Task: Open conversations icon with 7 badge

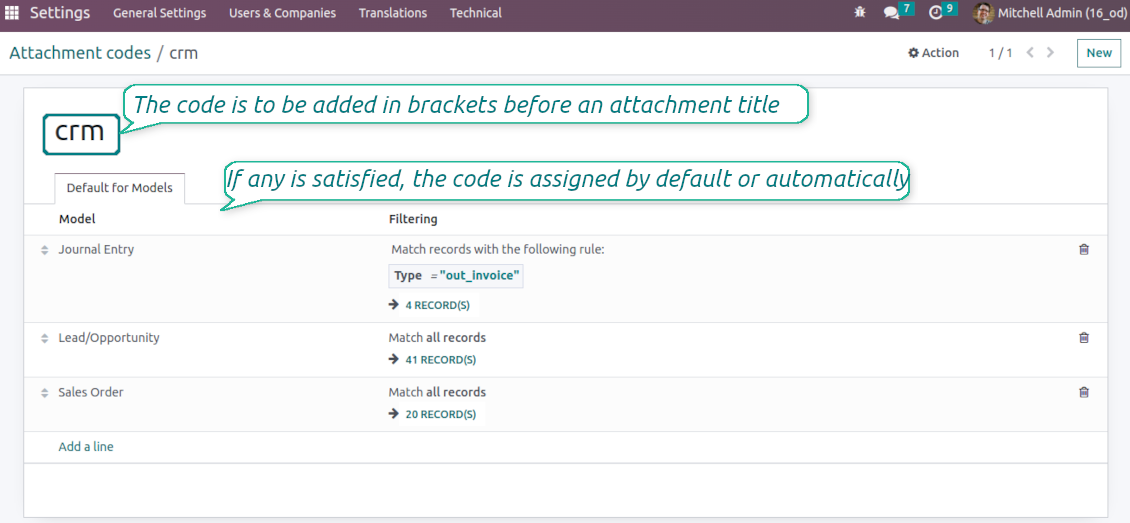Action: pyautogui.click(x=899, y=12)
